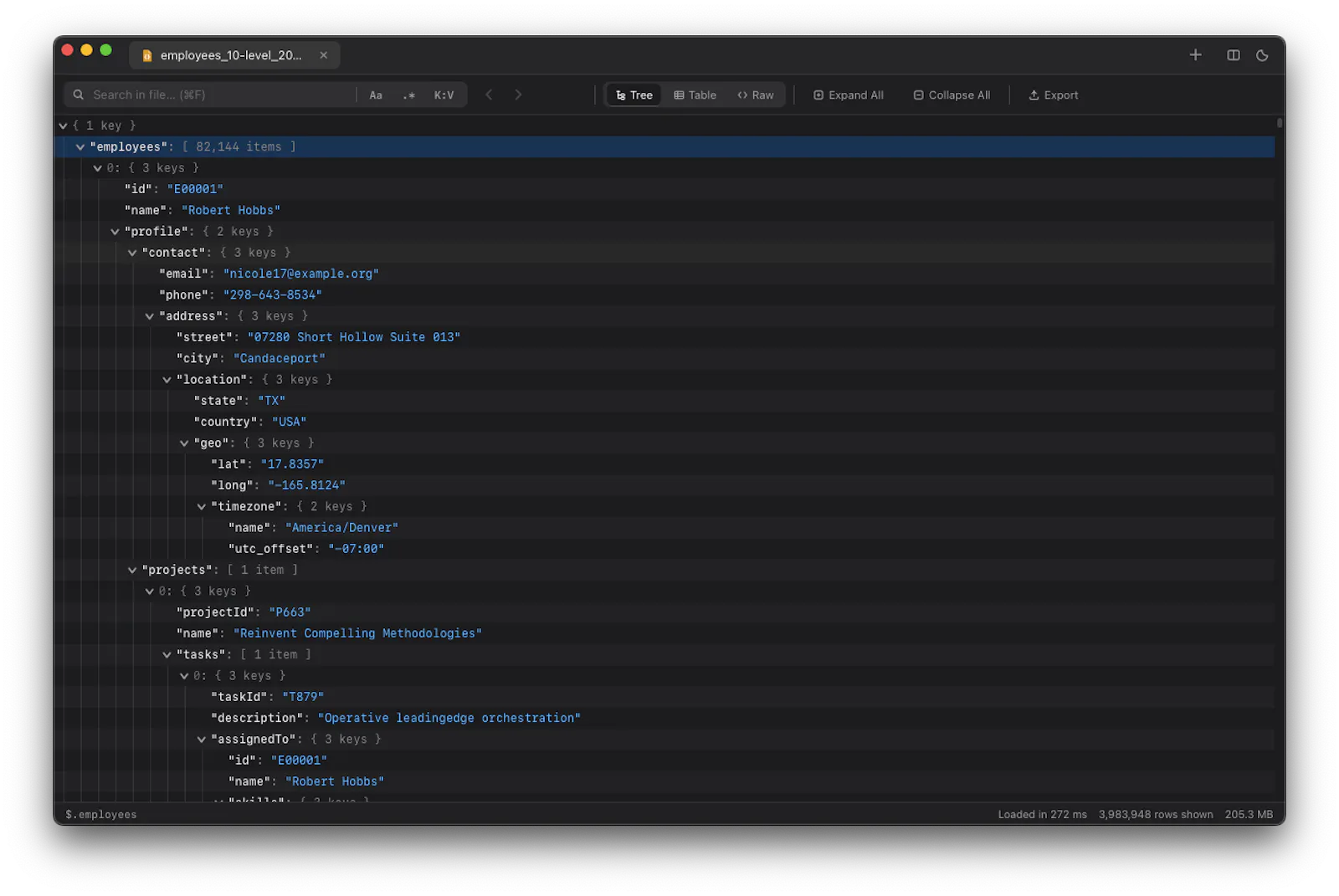Select the "America/Denver" timezone name

click(341, 528)
